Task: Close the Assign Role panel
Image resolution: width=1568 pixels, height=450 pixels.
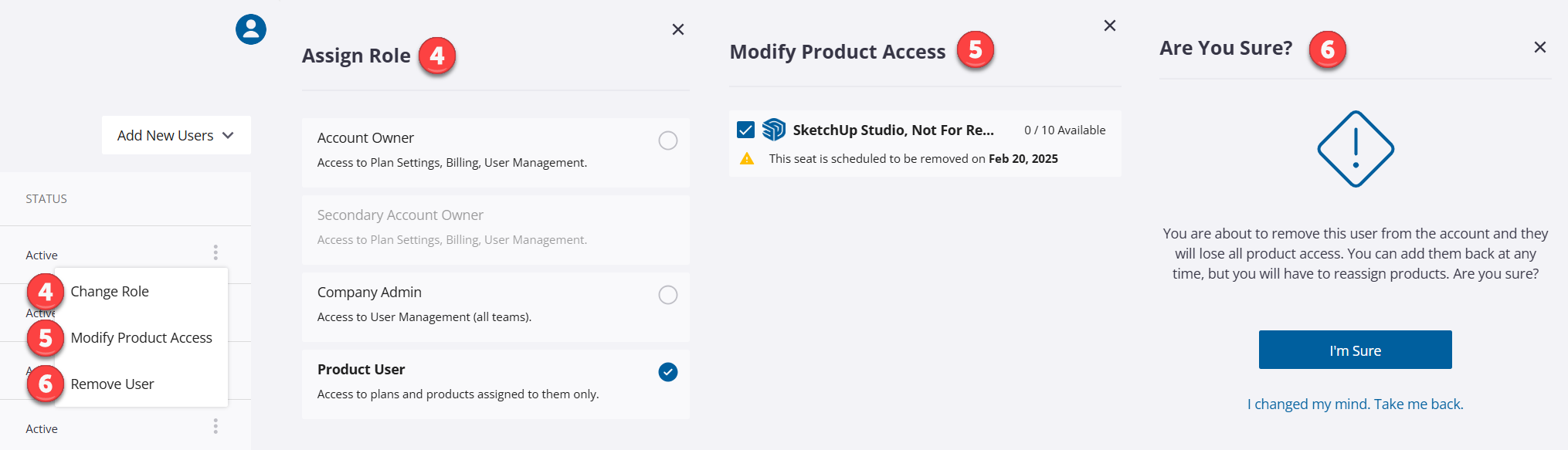Action: pyautogui.click(x=678, y=29)
